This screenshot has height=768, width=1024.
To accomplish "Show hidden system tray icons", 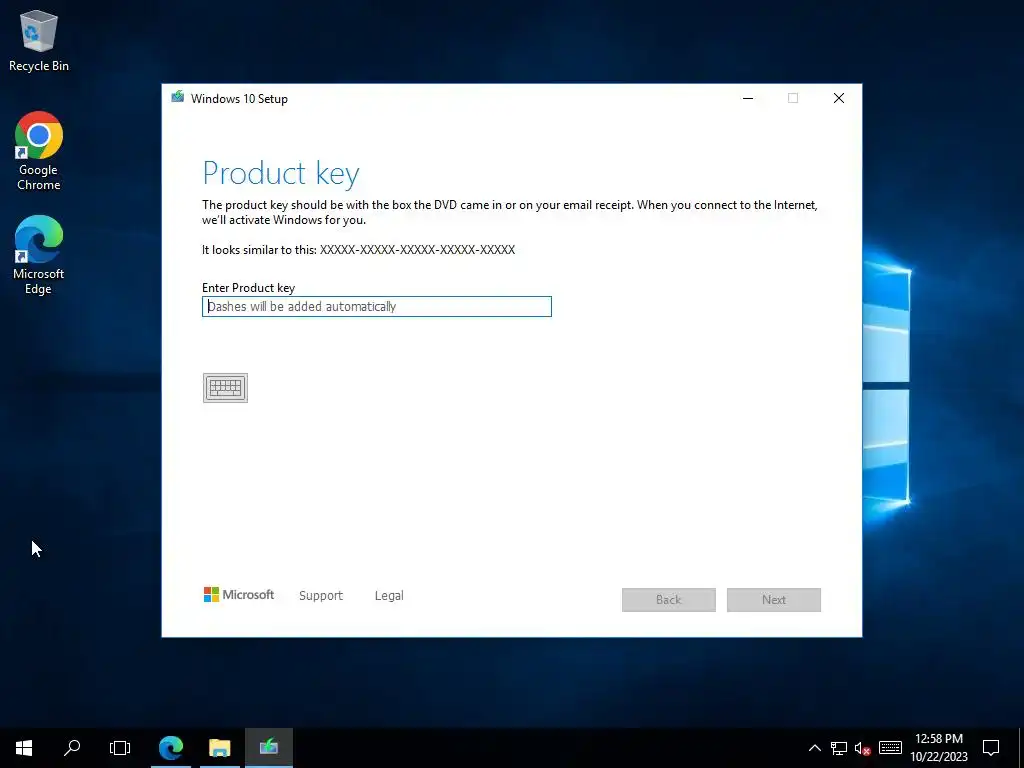I will pyautogui.click(x=814, y=748).
